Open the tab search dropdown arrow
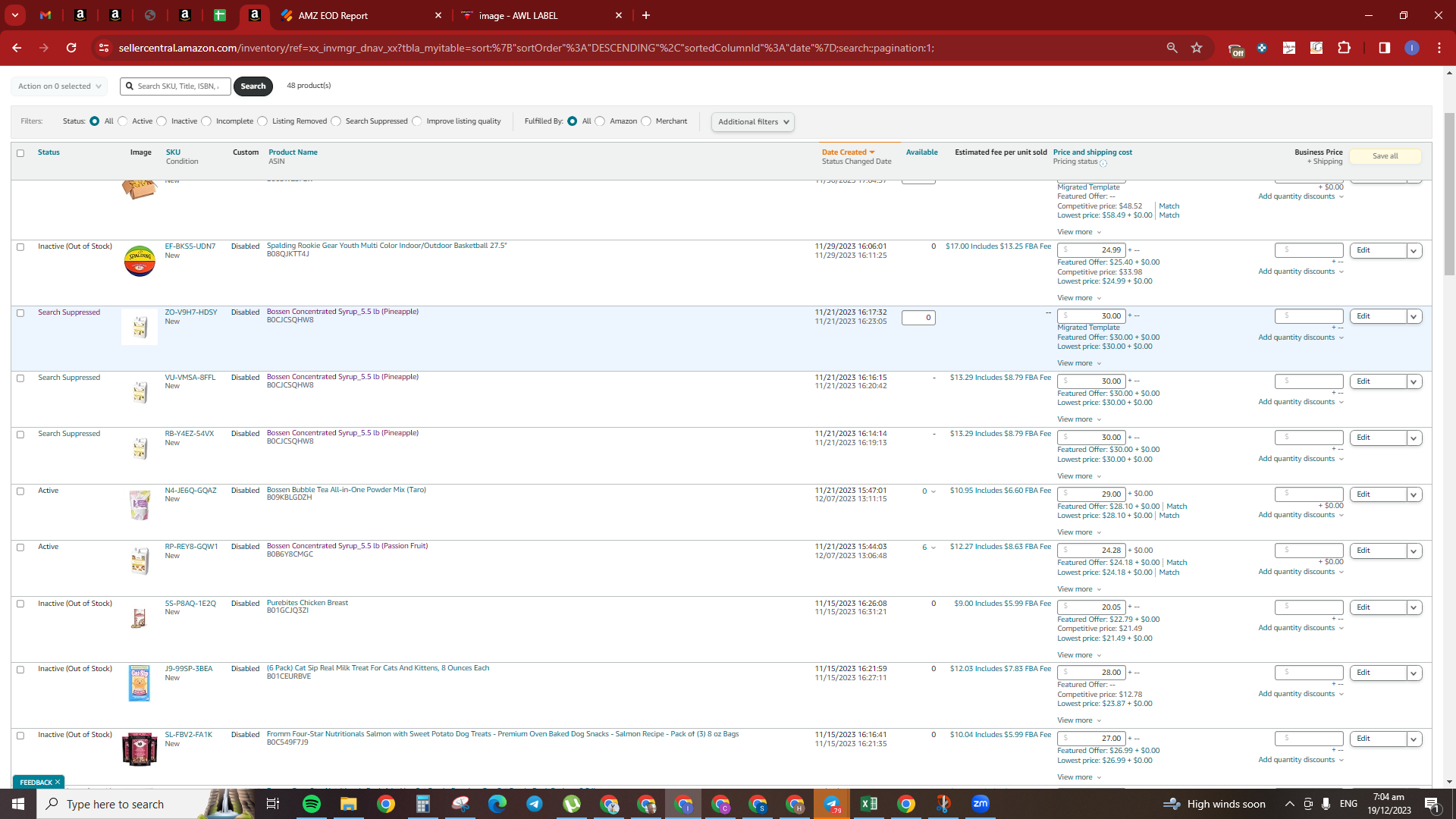 coord(14,15)
